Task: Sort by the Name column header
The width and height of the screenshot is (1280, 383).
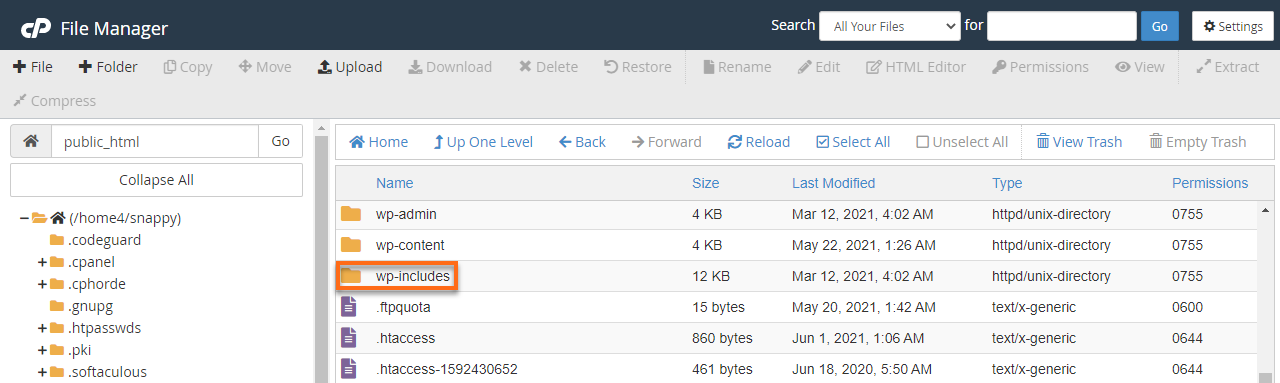Action: [x=394, y=183]
